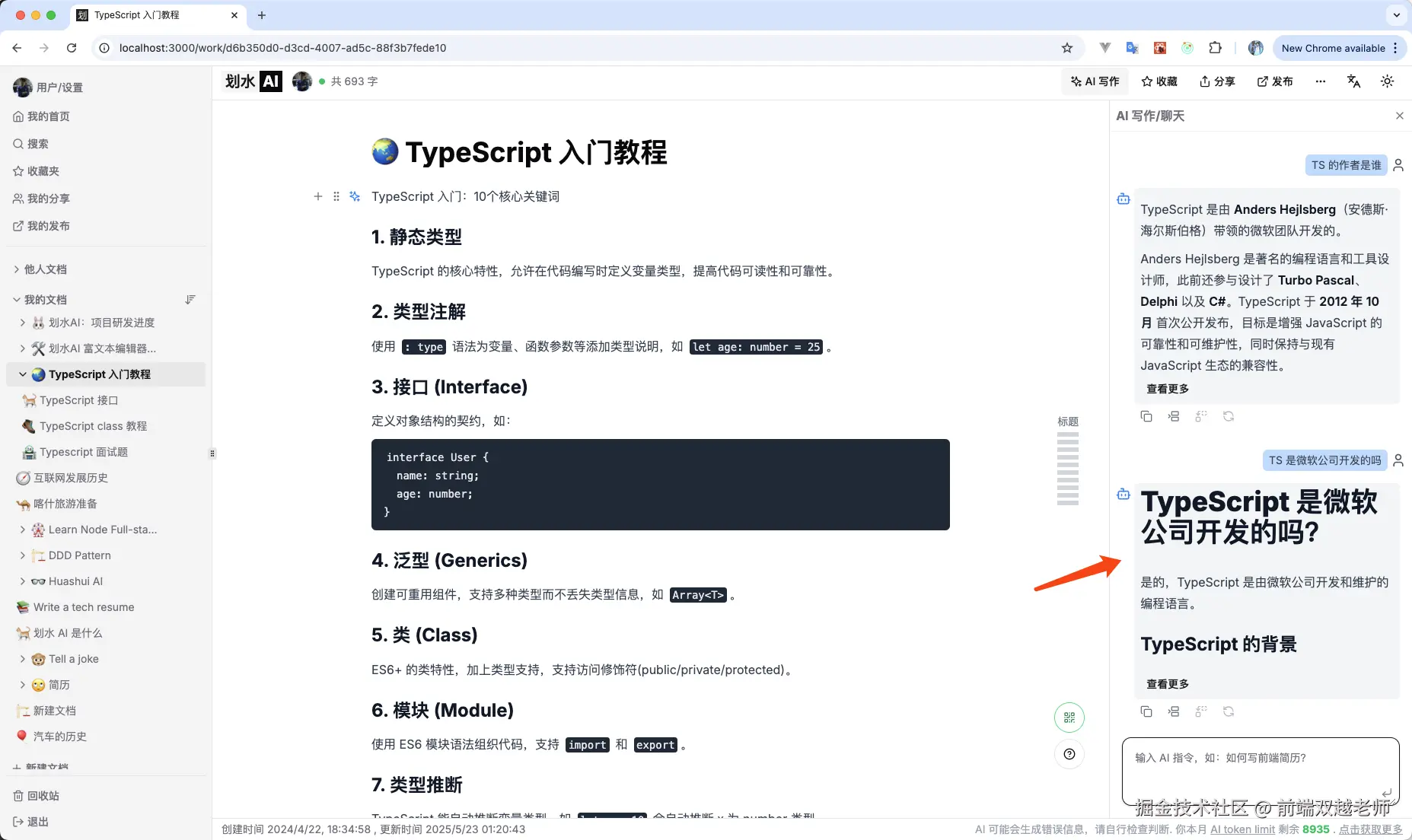Bookmark page with Chrome star icon
This screenshot has width=1412, height=840.
coord(1067,48)
